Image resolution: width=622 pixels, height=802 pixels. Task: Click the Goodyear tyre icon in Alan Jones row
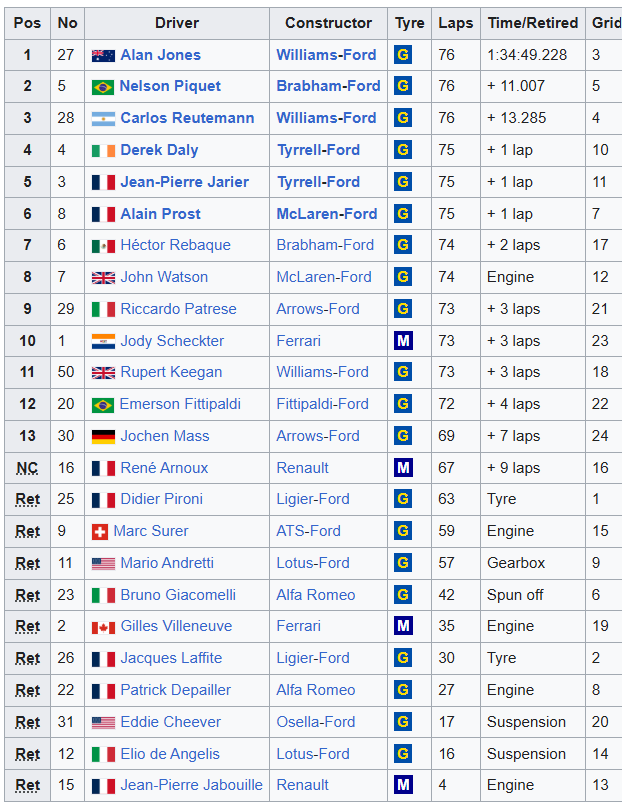(x=403, y=55)
